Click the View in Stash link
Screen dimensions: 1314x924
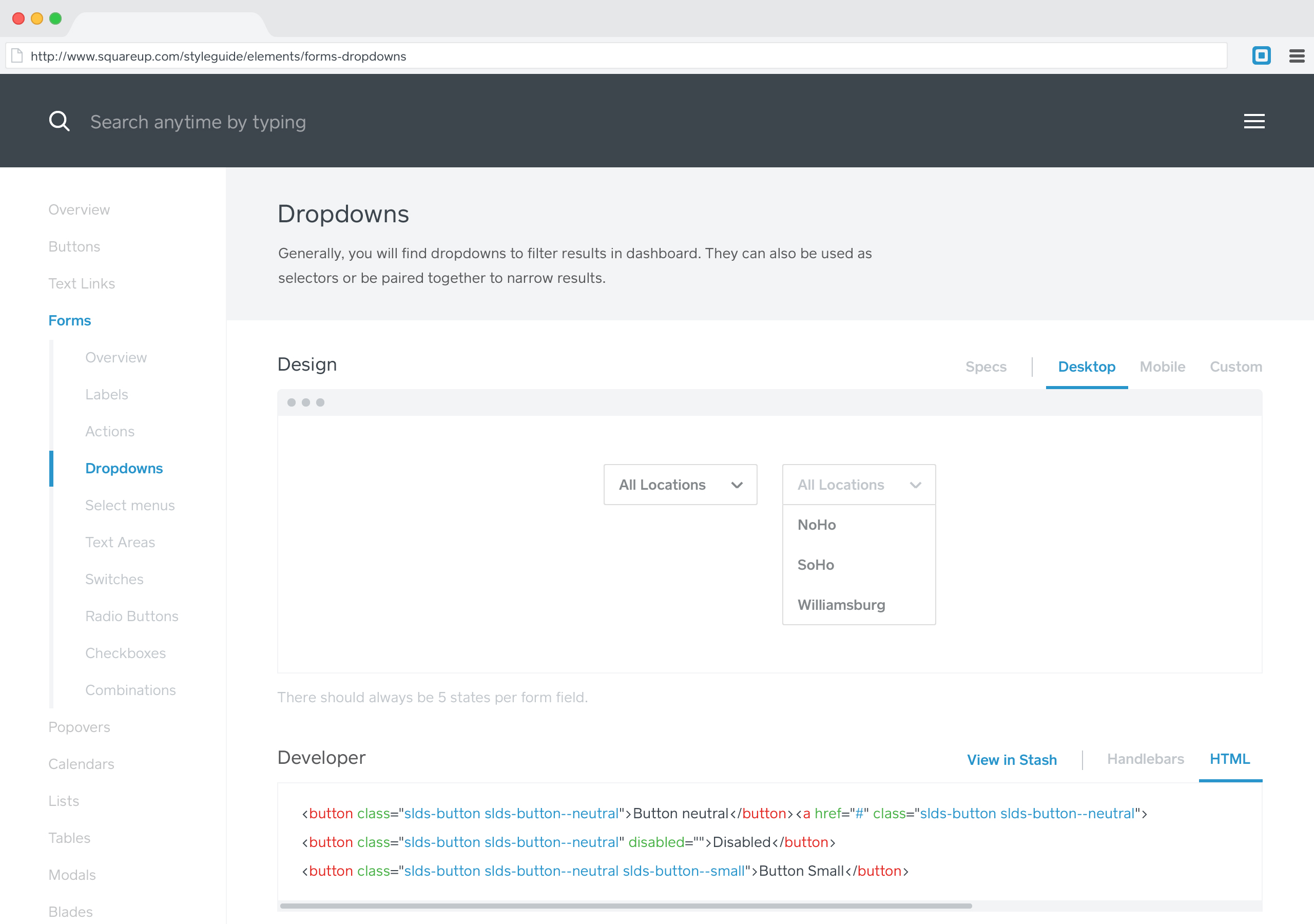coord(1011,760)
